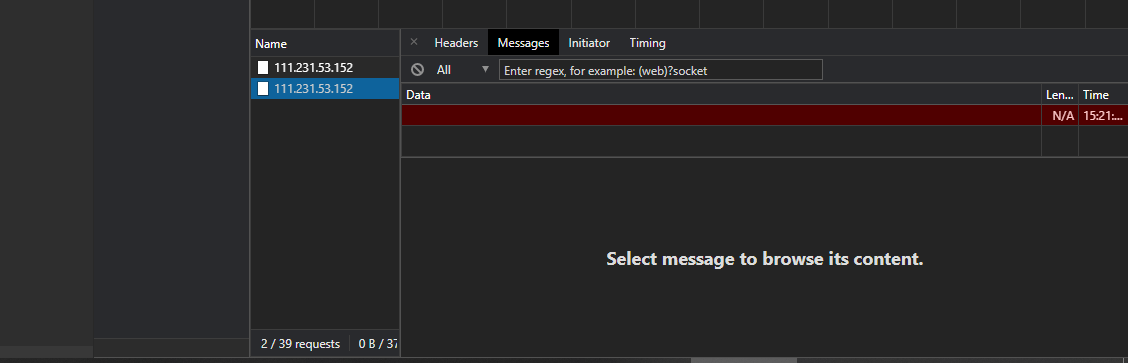The width and height of the screenshot is (1128, 363).
Task: Select the red error message row
Action: point(765,115)
